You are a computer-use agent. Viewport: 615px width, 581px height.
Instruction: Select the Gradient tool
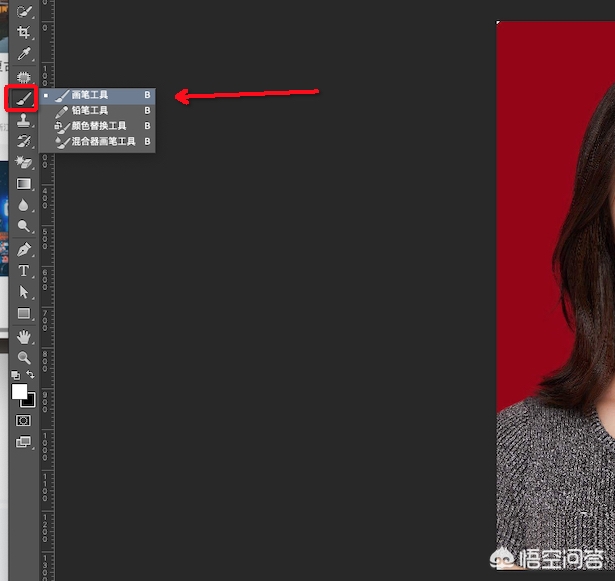coord(24,184)
